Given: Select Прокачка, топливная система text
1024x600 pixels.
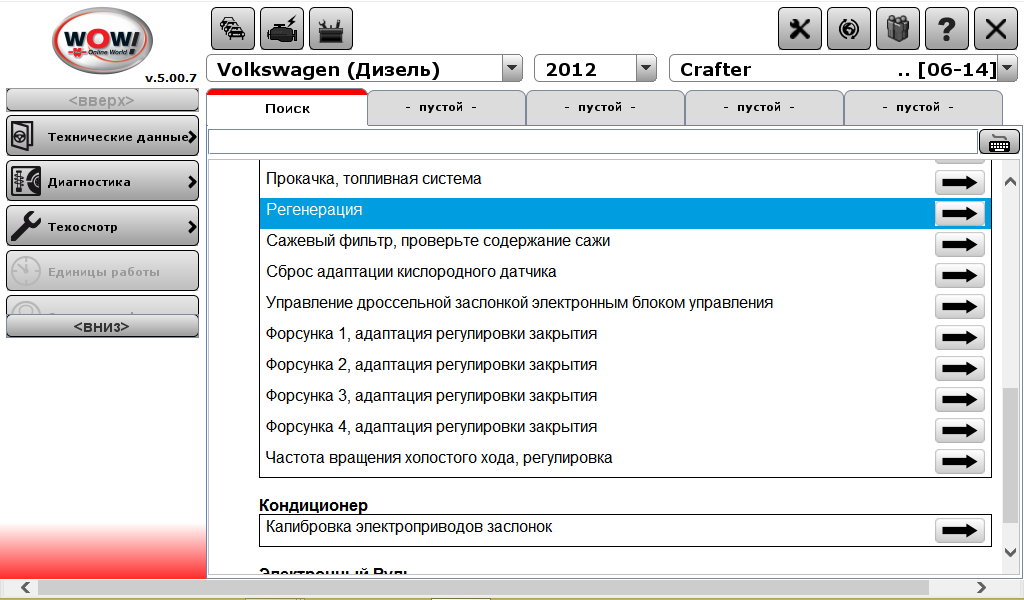Looking at the screenshot, I should coord(374,179).
